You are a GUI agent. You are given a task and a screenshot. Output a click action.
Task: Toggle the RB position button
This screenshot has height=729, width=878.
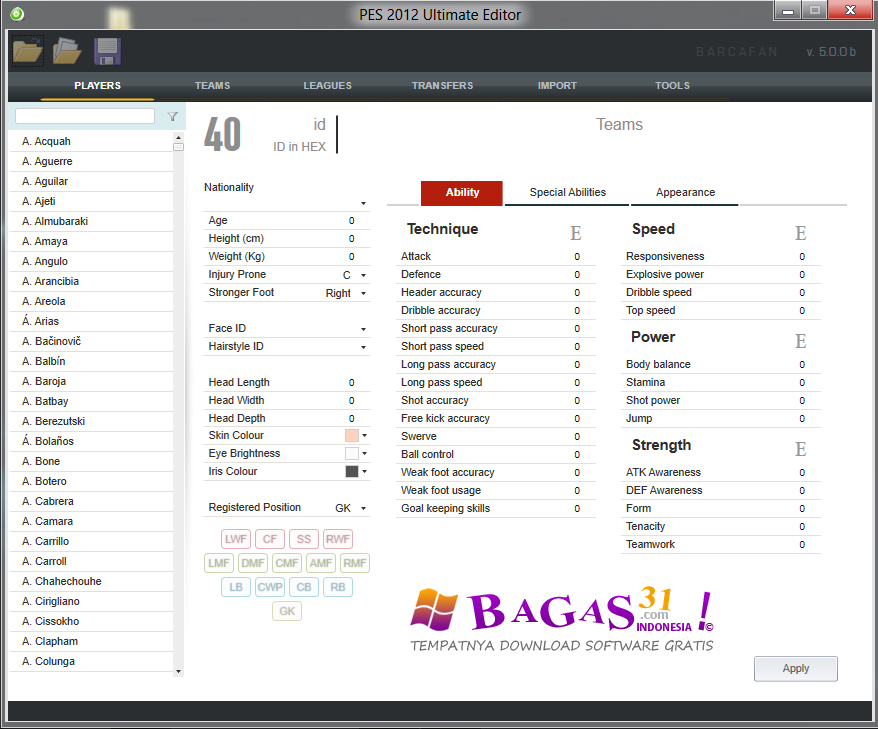(x=338, y=587)
